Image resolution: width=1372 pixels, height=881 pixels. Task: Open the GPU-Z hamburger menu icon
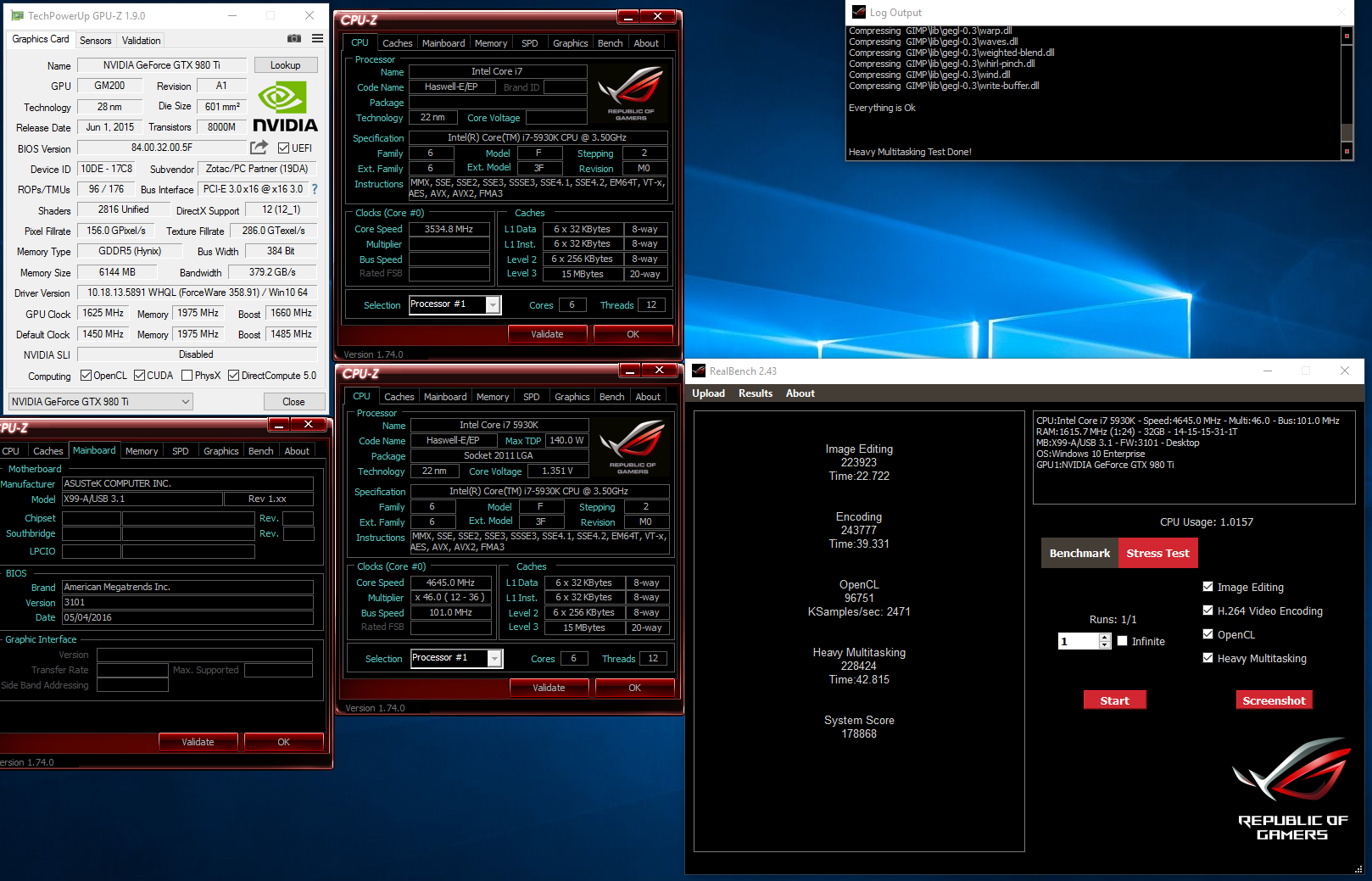pos(317,39)
